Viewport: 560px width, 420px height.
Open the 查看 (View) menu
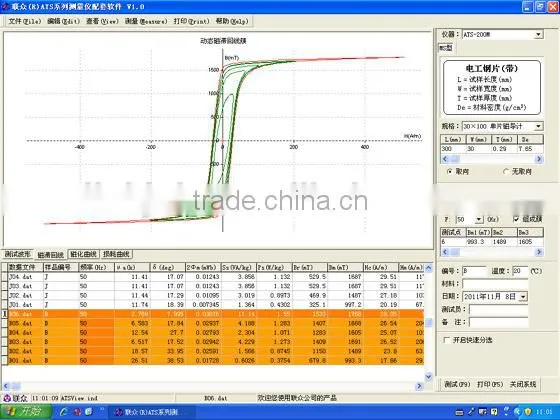[102, 21]
